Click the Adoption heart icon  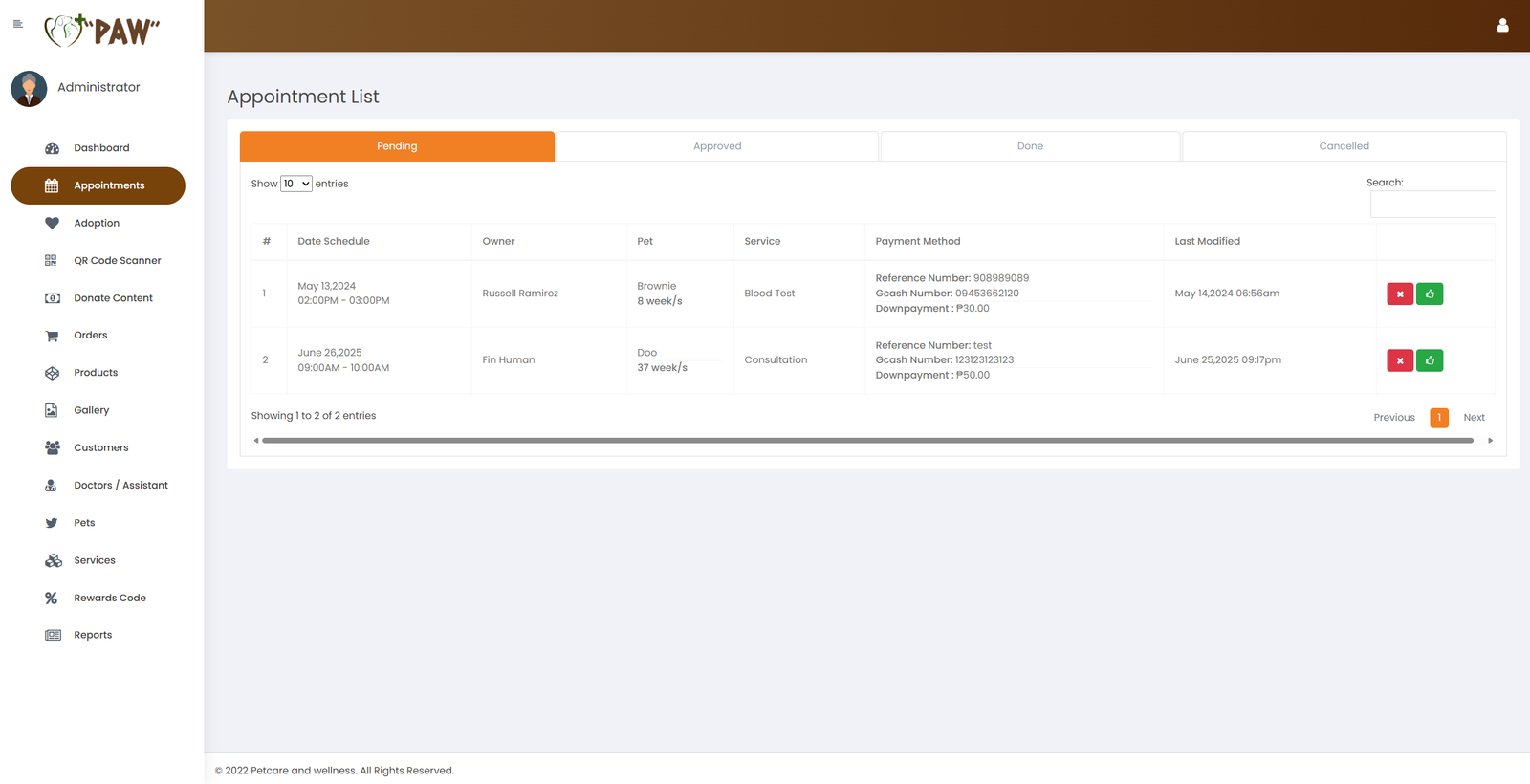[52, 223]
